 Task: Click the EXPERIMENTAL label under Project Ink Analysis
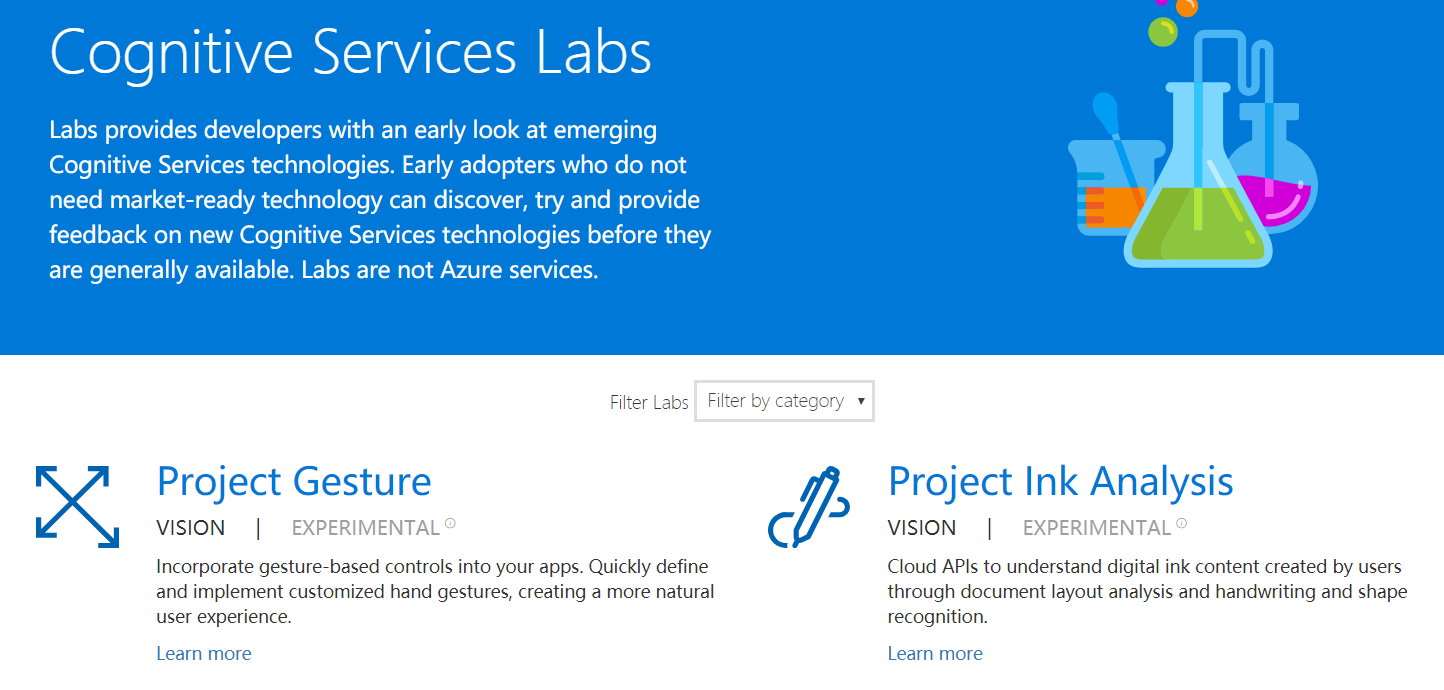pos(1097,528)
